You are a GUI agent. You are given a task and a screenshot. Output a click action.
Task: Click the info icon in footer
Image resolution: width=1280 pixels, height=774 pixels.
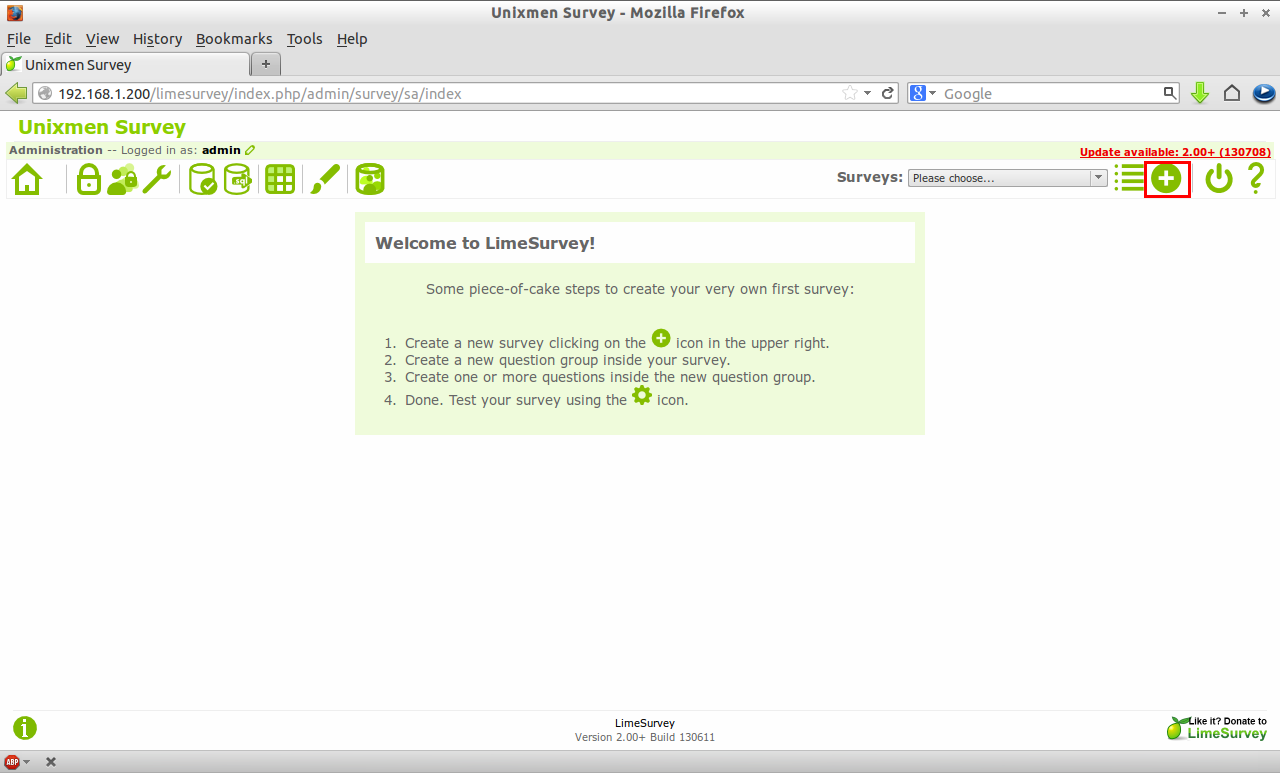pos(25,728)
